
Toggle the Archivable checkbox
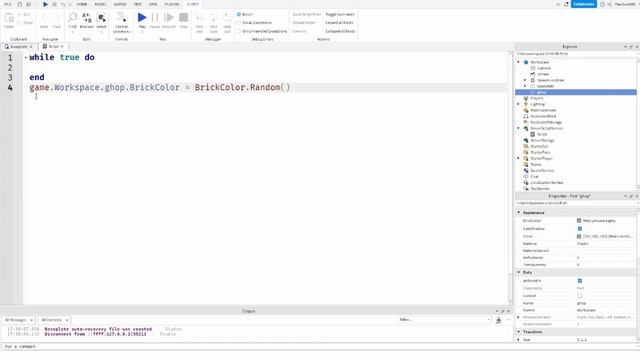point(580,281)
